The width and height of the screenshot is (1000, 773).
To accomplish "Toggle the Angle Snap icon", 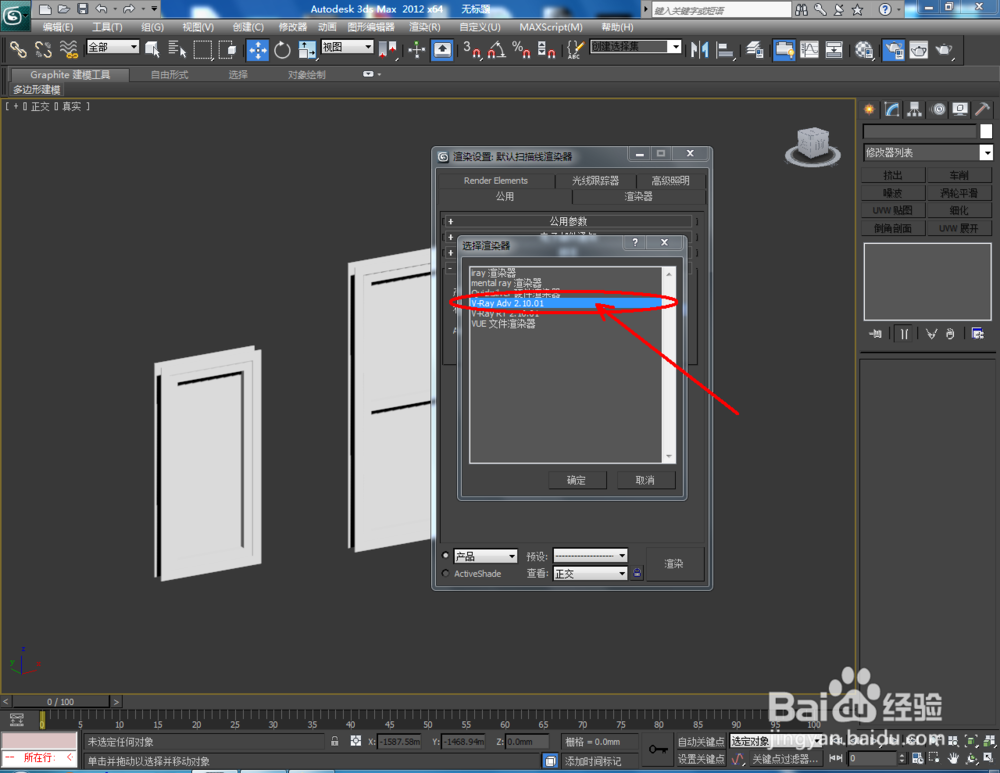I will (x=497, y=49).
